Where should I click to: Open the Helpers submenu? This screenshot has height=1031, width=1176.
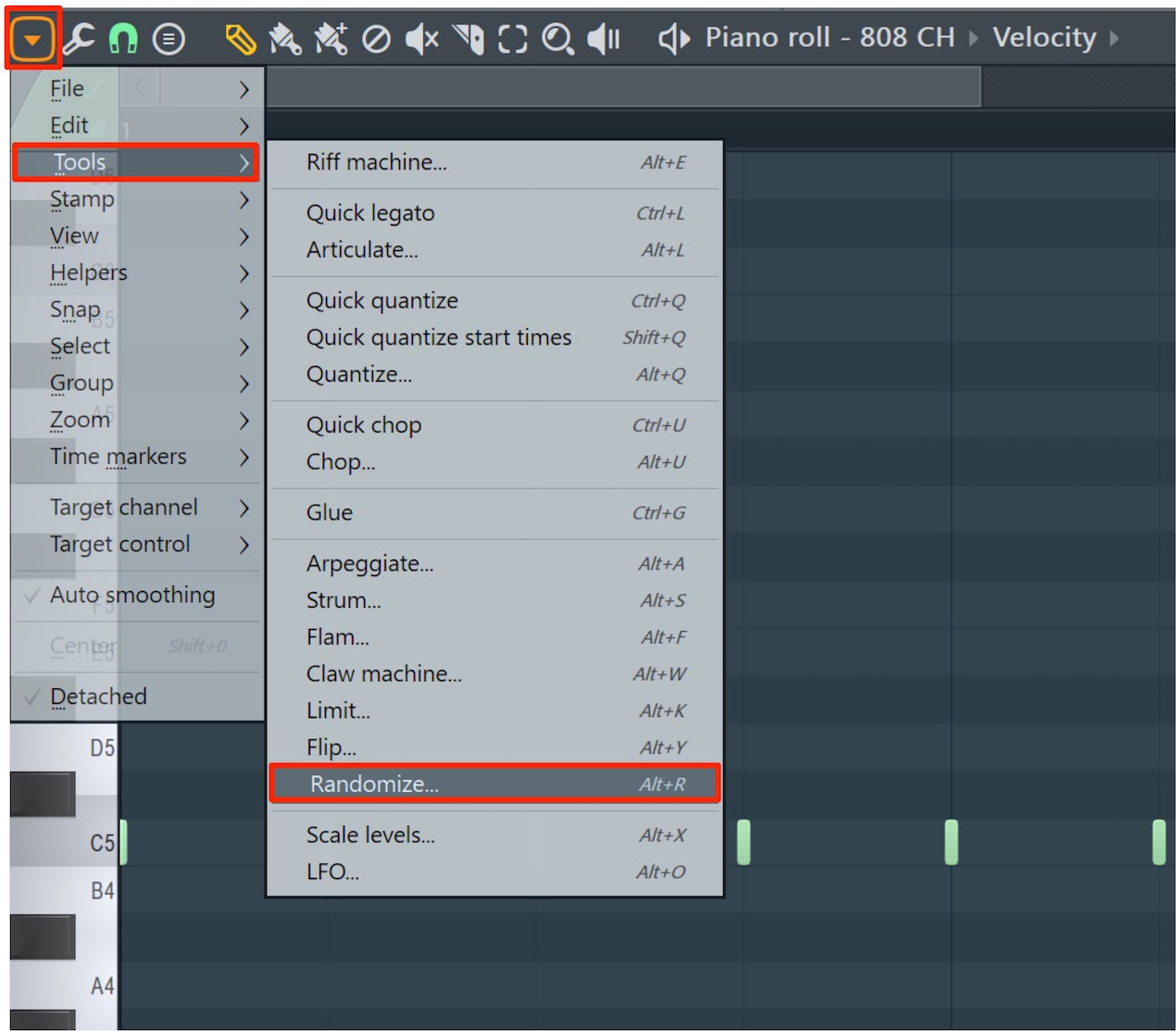[x=137, y=272]
